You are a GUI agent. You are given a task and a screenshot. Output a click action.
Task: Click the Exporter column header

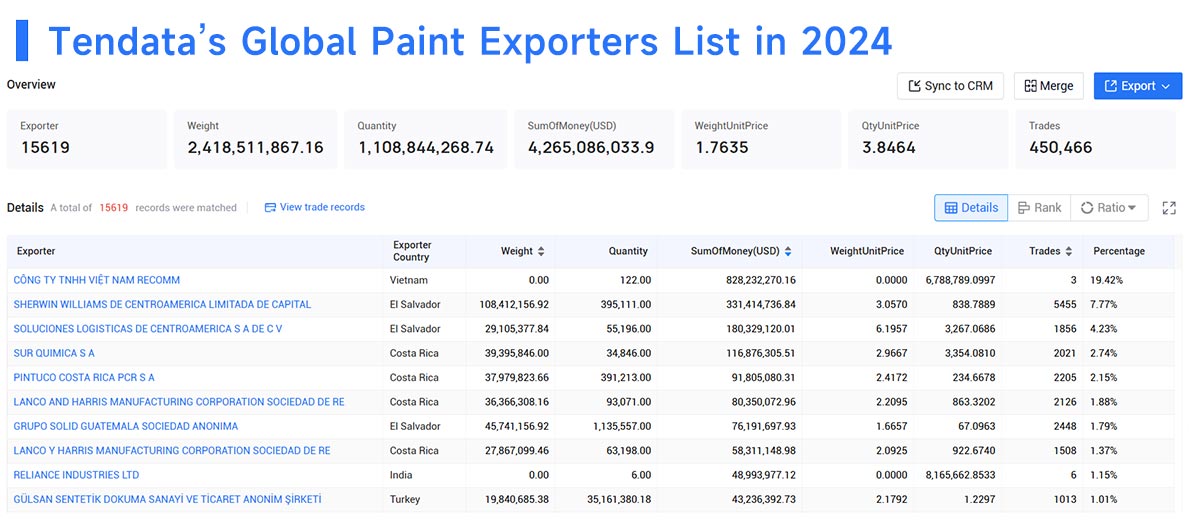(x=36, y=251)
